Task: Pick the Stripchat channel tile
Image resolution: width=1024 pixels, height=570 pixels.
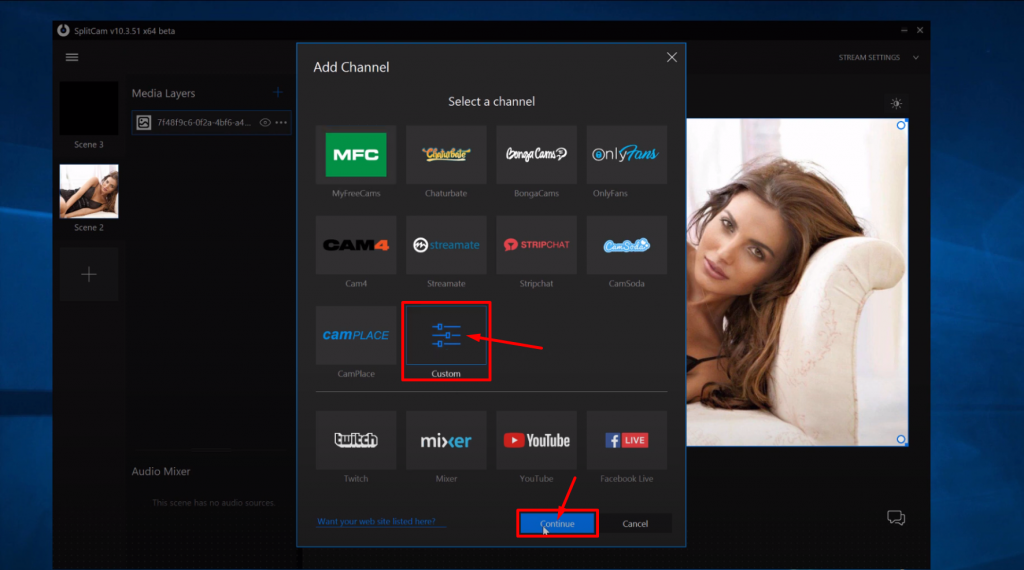Action: pyautogui.click(x=536, y=245)
